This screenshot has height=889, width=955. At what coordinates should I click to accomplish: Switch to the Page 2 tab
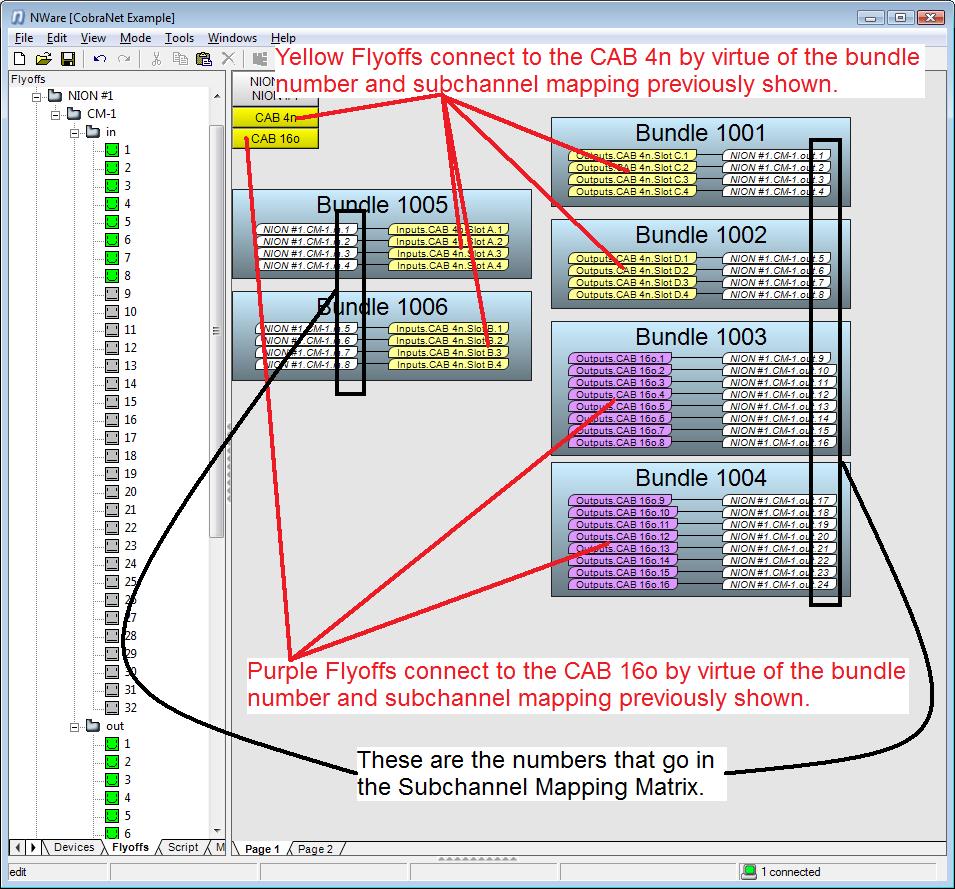tap(315, 849)
